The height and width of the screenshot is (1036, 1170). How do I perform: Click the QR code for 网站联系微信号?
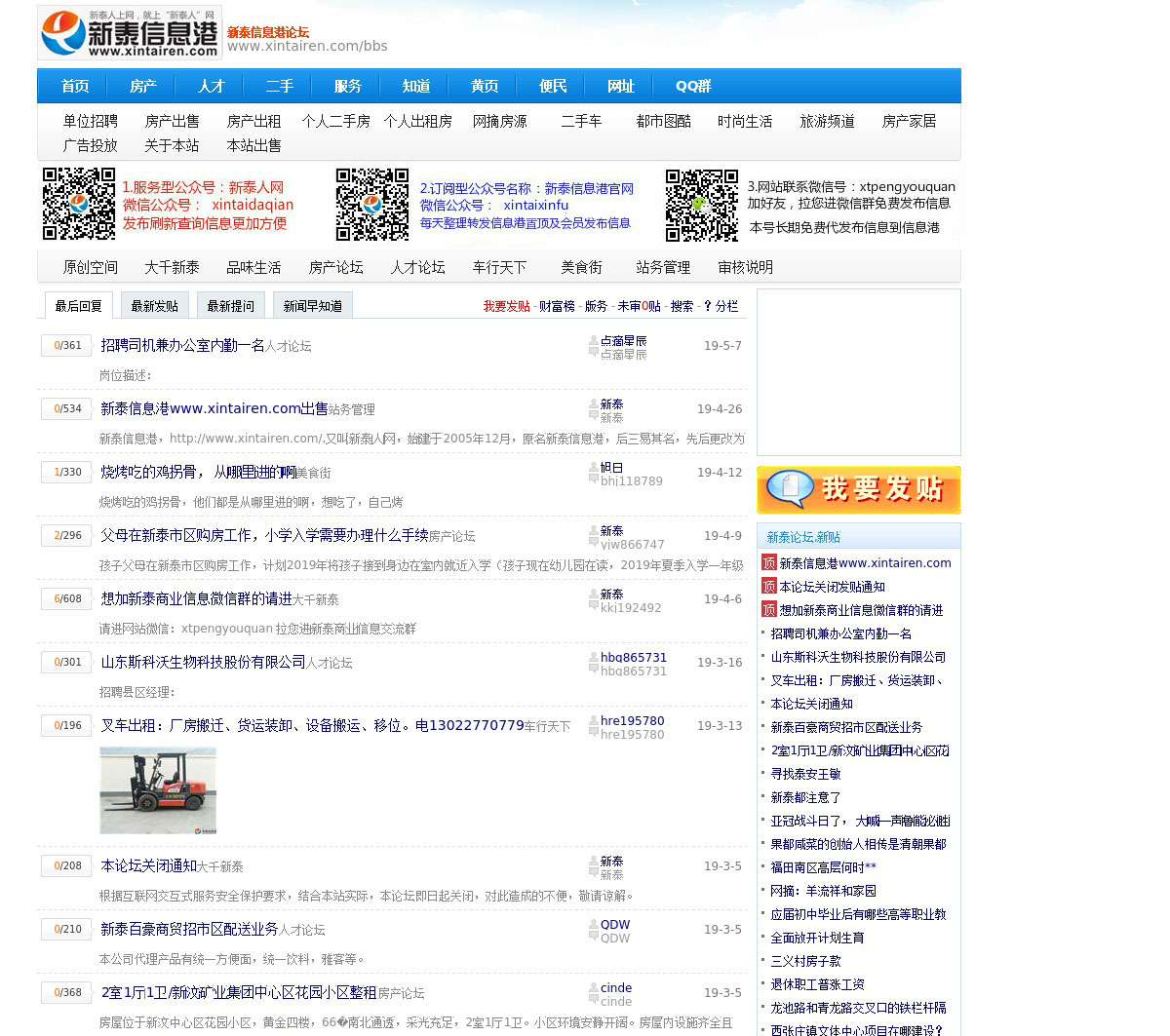[x=701, y=205]
